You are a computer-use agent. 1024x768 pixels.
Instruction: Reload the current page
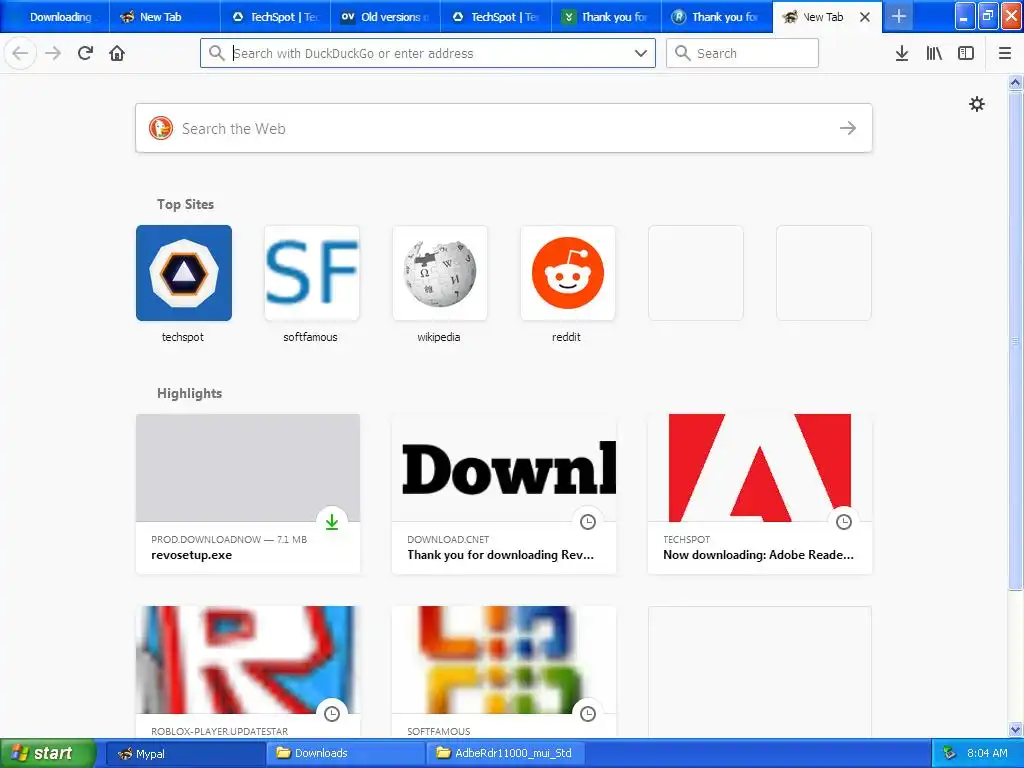click(85, 53)
